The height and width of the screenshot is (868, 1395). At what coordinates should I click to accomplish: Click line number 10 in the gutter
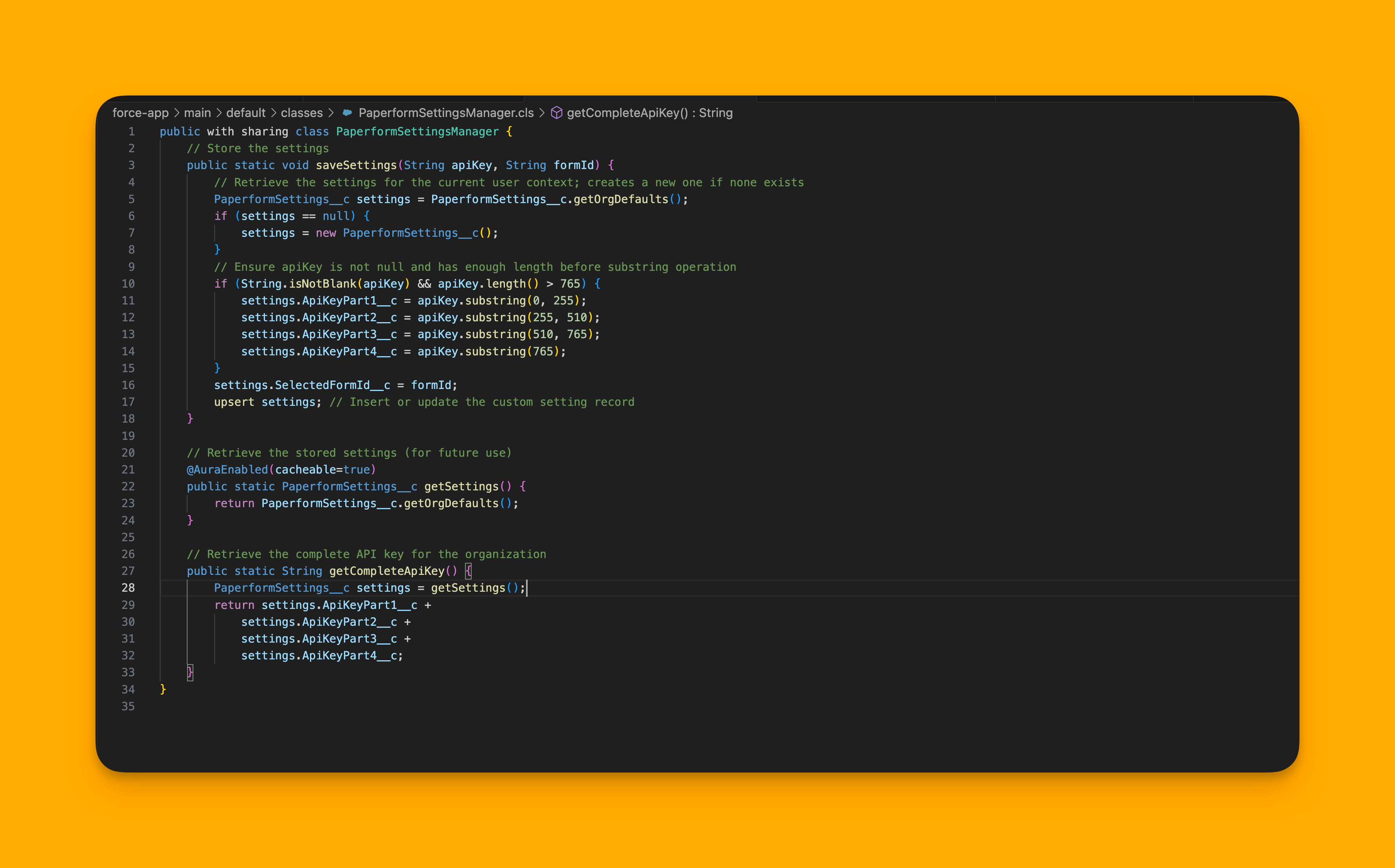129,284
